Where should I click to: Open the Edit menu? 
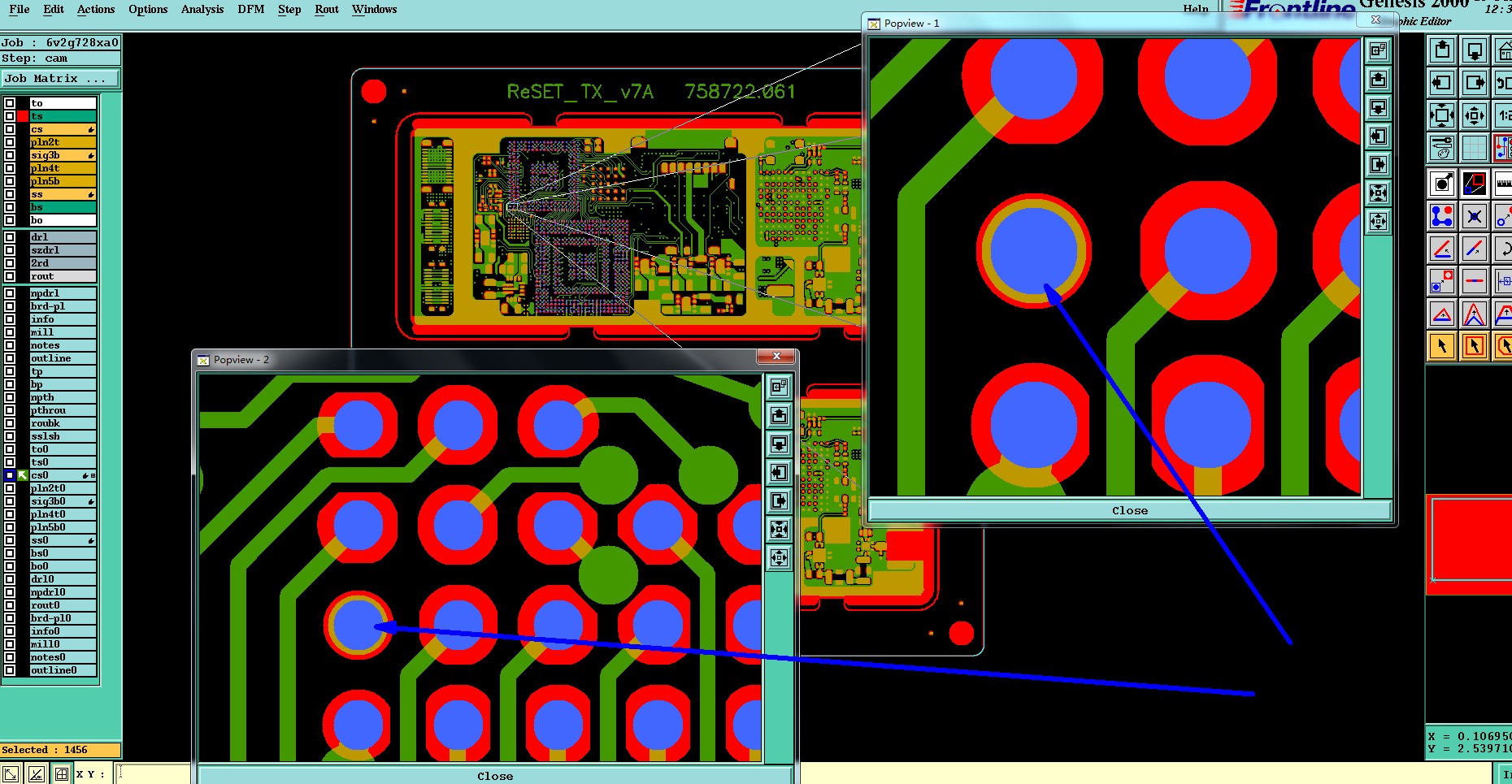(x=54, y=9)
